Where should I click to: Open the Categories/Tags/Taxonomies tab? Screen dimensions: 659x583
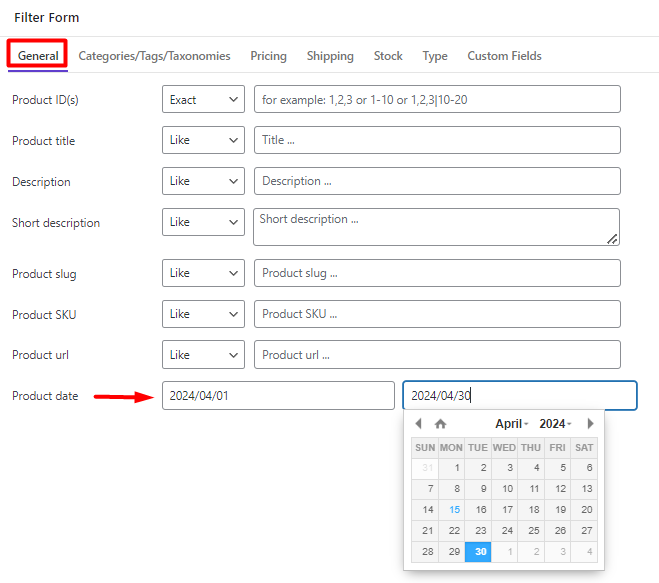(154, 56)
